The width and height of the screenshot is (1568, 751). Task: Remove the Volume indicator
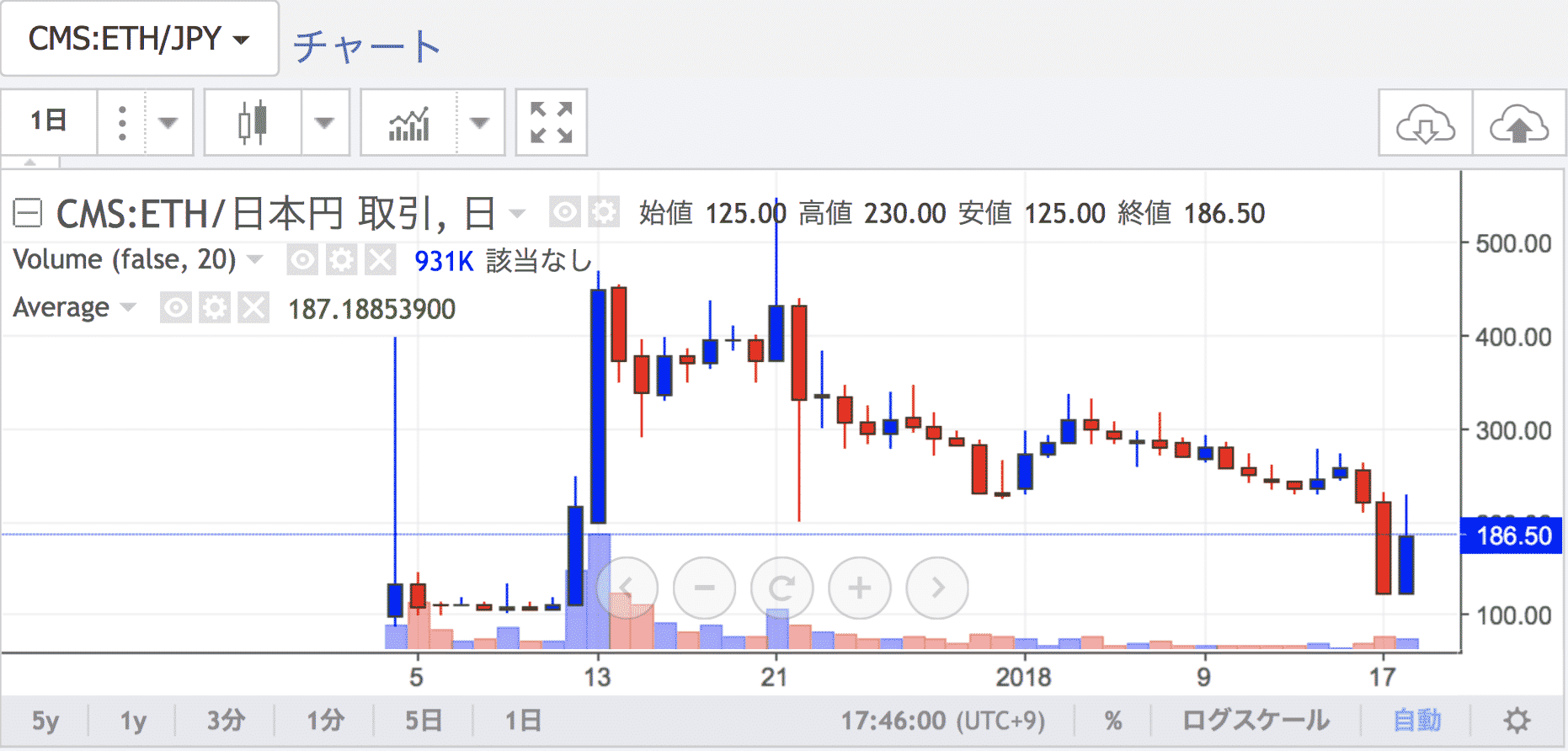click(380, 260)
